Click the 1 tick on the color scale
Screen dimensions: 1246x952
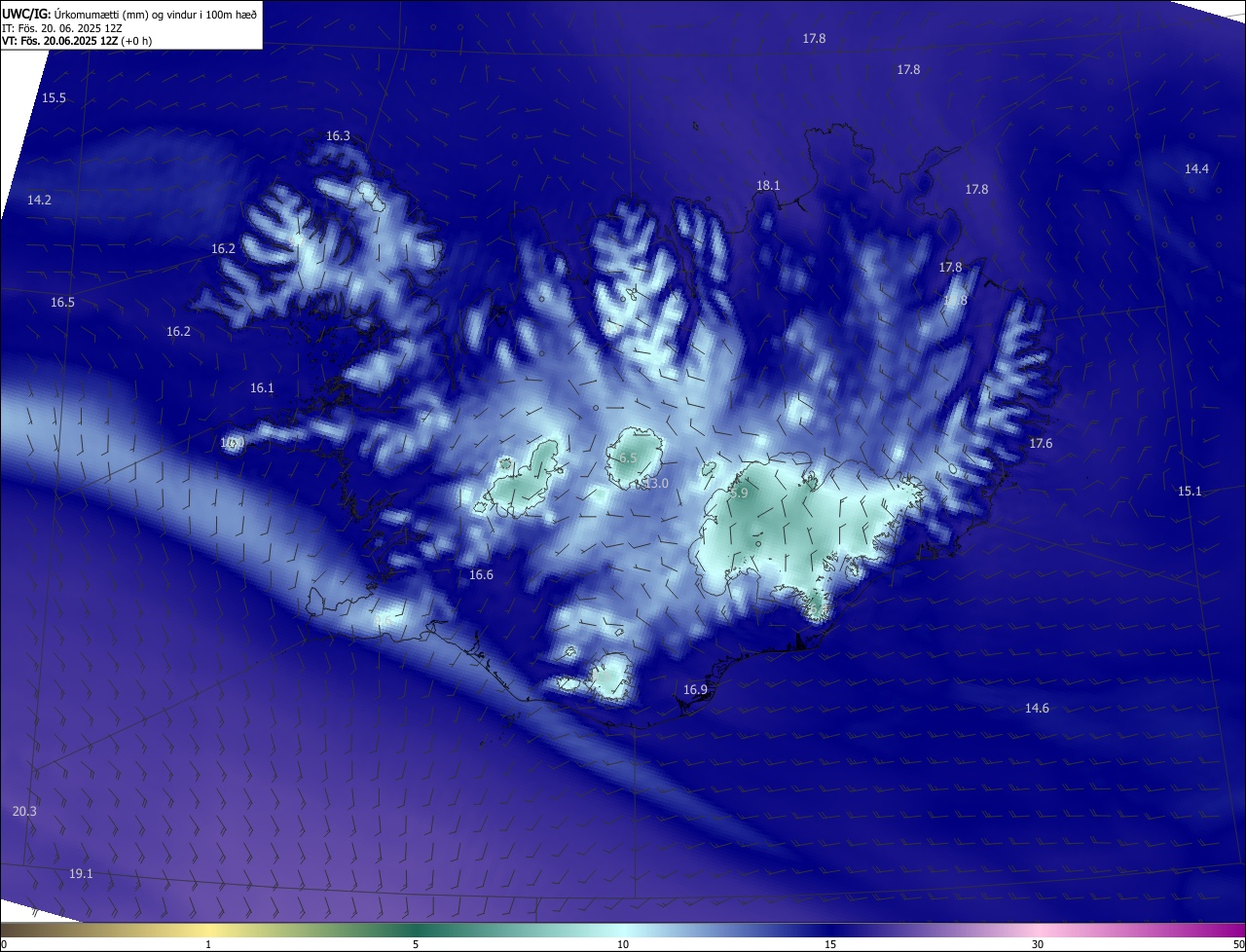click(x=208, y=944)
